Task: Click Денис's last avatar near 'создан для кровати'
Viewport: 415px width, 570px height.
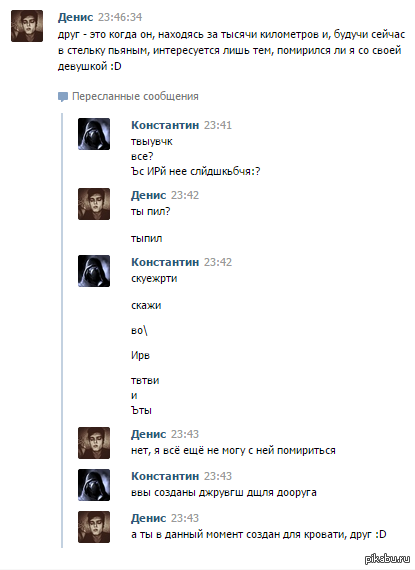Action: [94, 527]
